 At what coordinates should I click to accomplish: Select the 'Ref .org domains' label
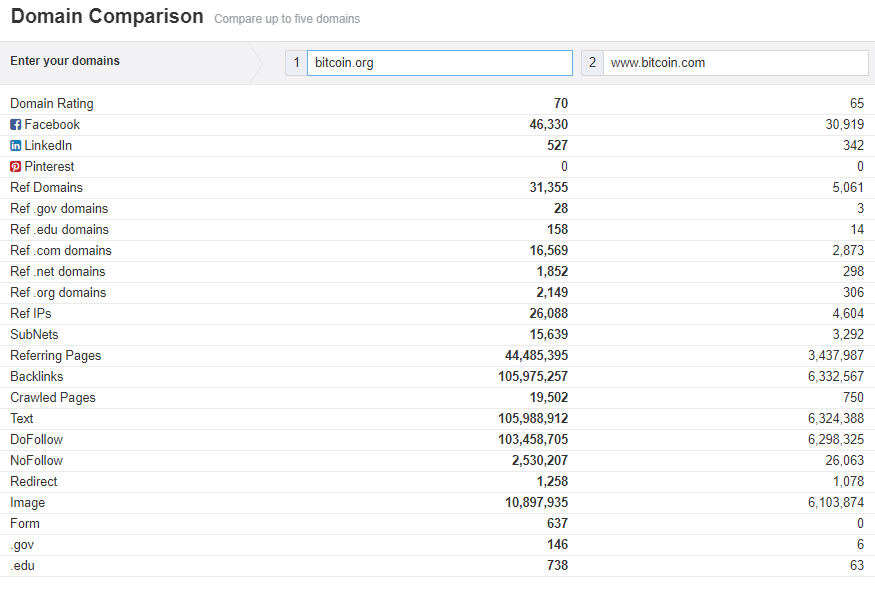coord(58,292)
